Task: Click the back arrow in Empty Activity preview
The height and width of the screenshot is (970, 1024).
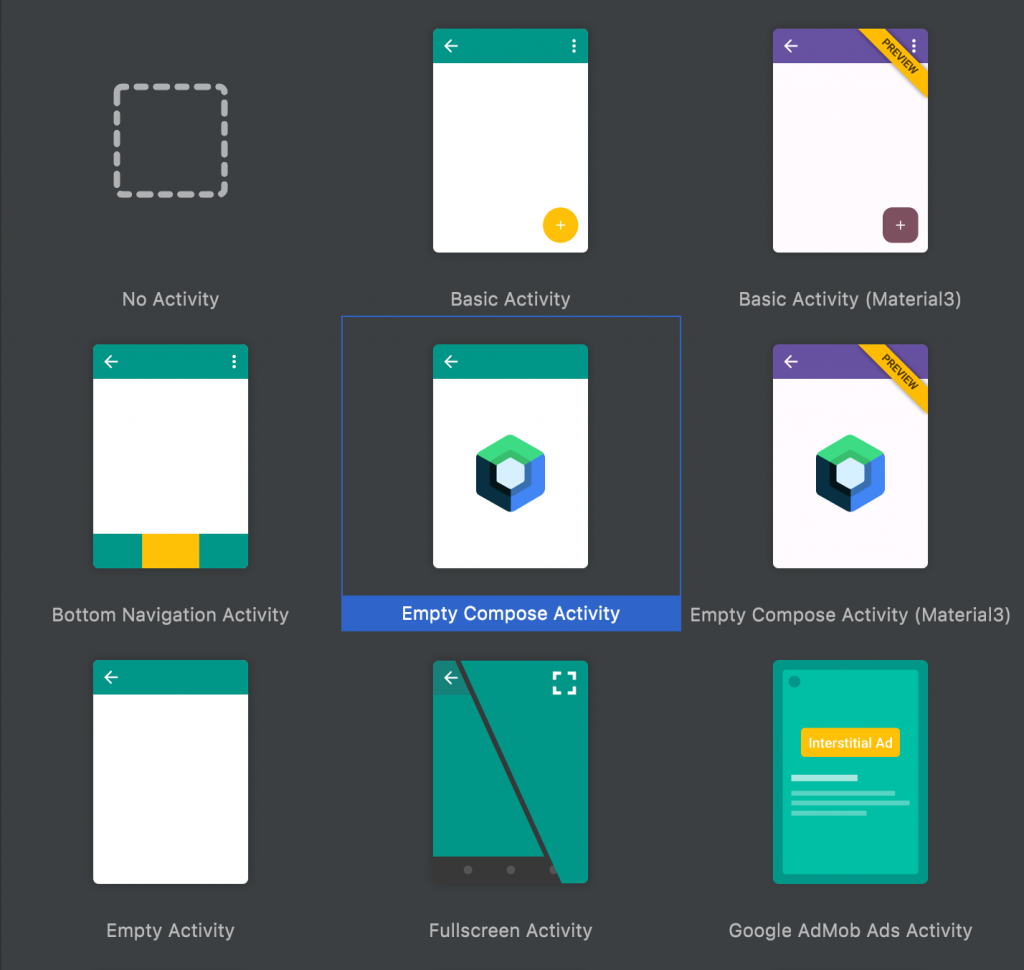Action: pos(111,677)
